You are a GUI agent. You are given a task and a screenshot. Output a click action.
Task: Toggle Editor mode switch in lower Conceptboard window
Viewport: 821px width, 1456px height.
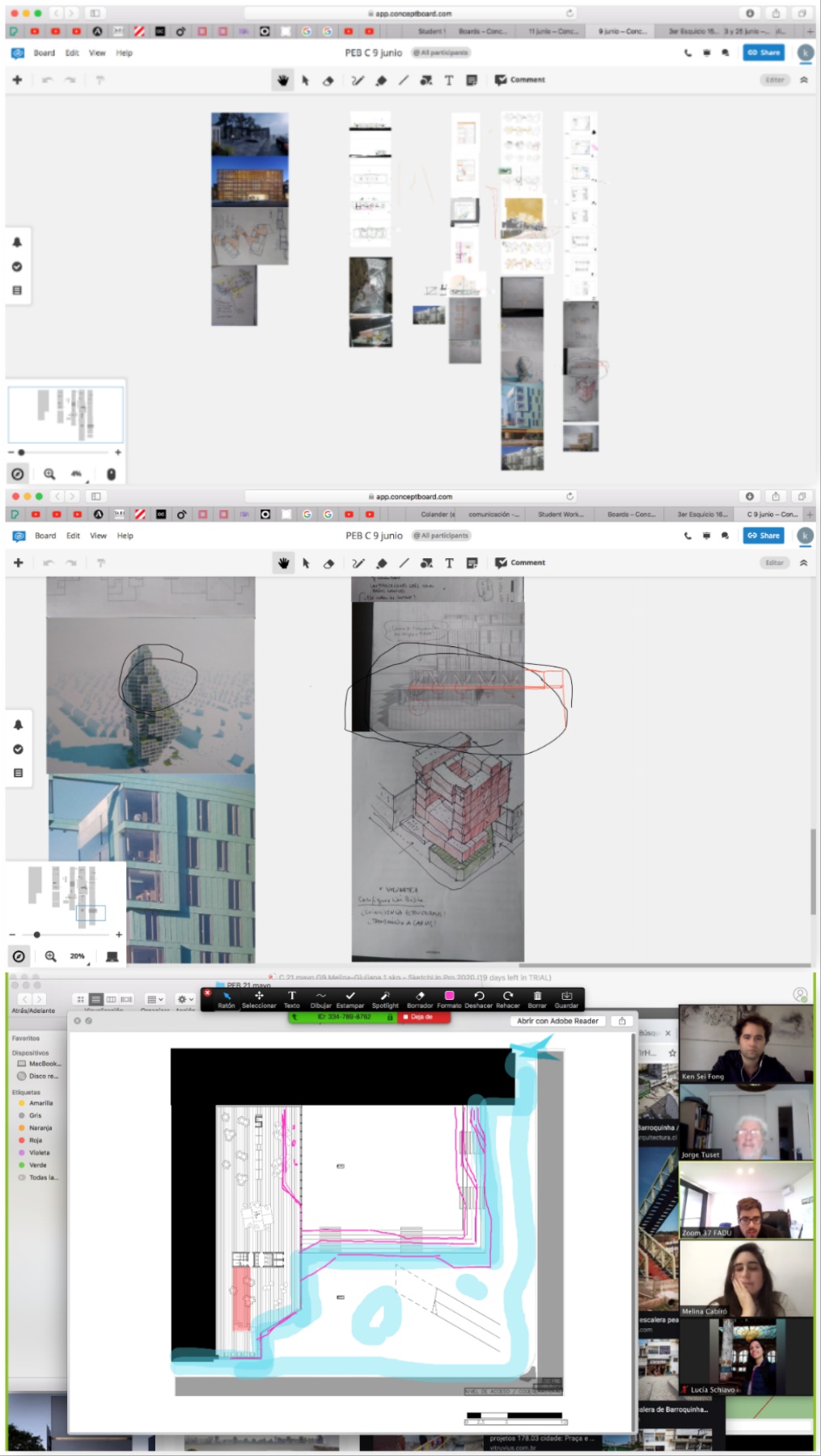(775, 563)
